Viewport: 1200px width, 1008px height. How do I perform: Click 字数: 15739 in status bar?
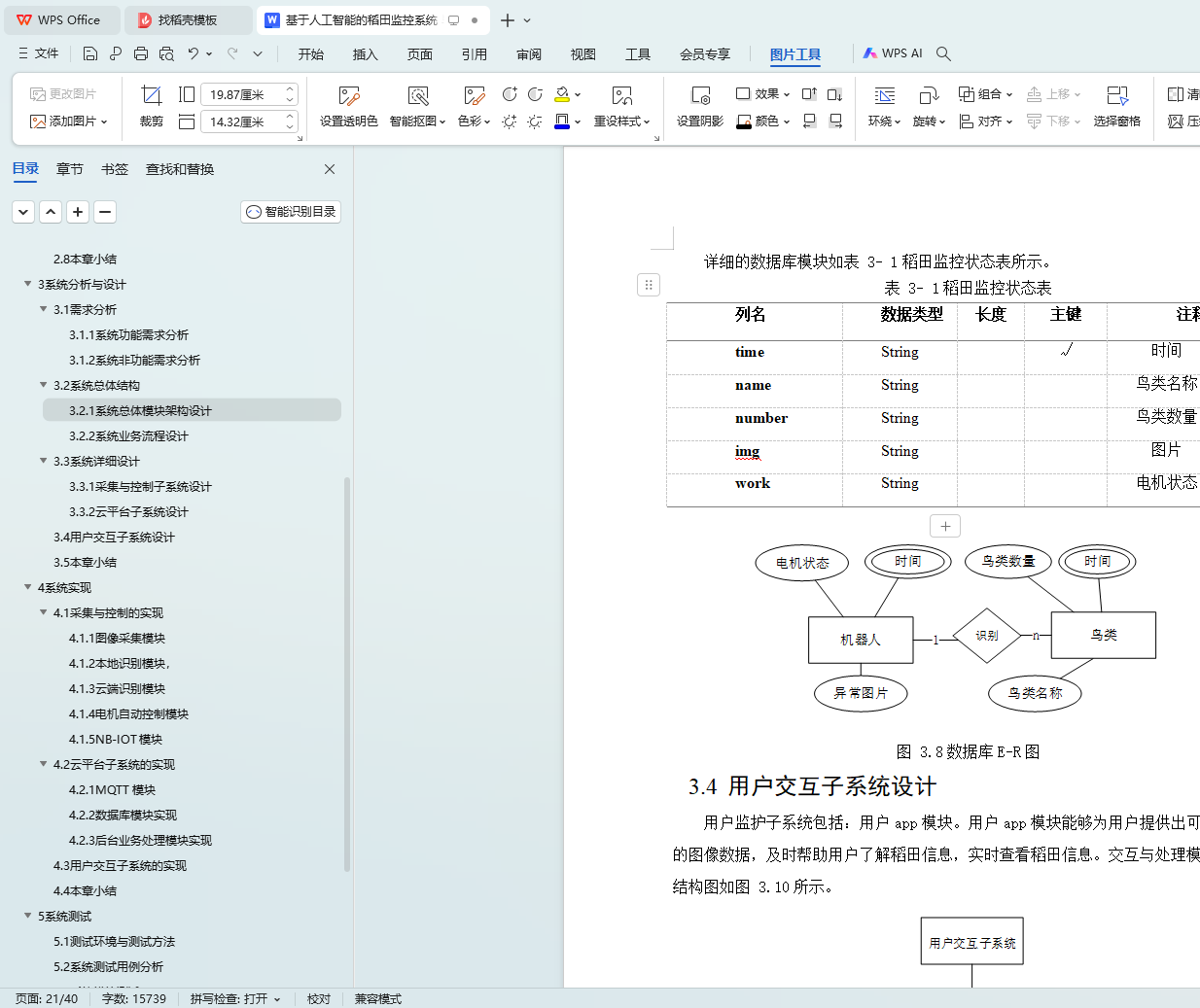pos(134,998)
